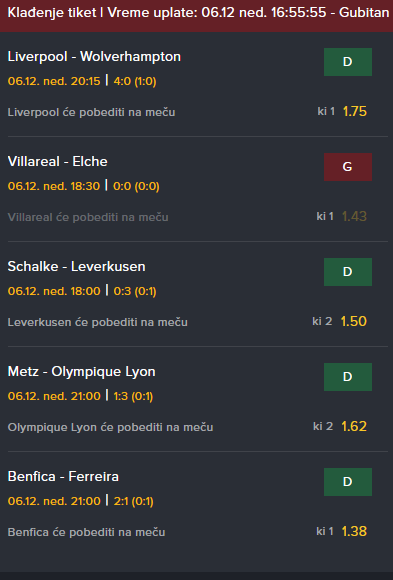
Task: Click the 2:1 (0:1) Benfica match result
Action: coord(134,501)
